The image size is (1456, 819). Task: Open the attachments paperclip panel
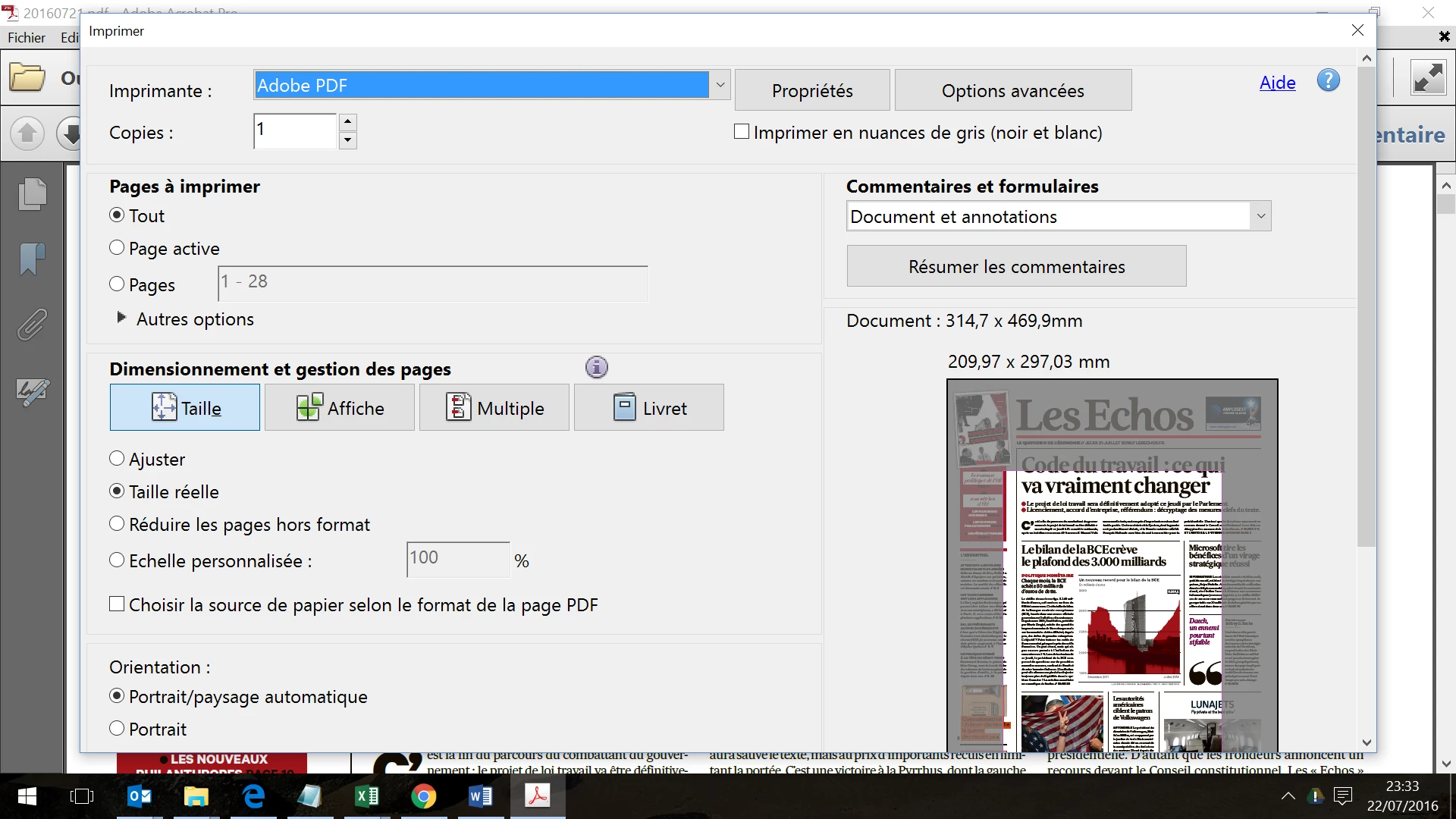pos(32,325)
